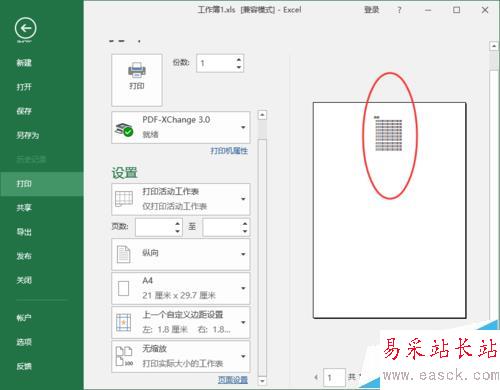Click the settings panel scroll-down arrow

coord(262,380)
